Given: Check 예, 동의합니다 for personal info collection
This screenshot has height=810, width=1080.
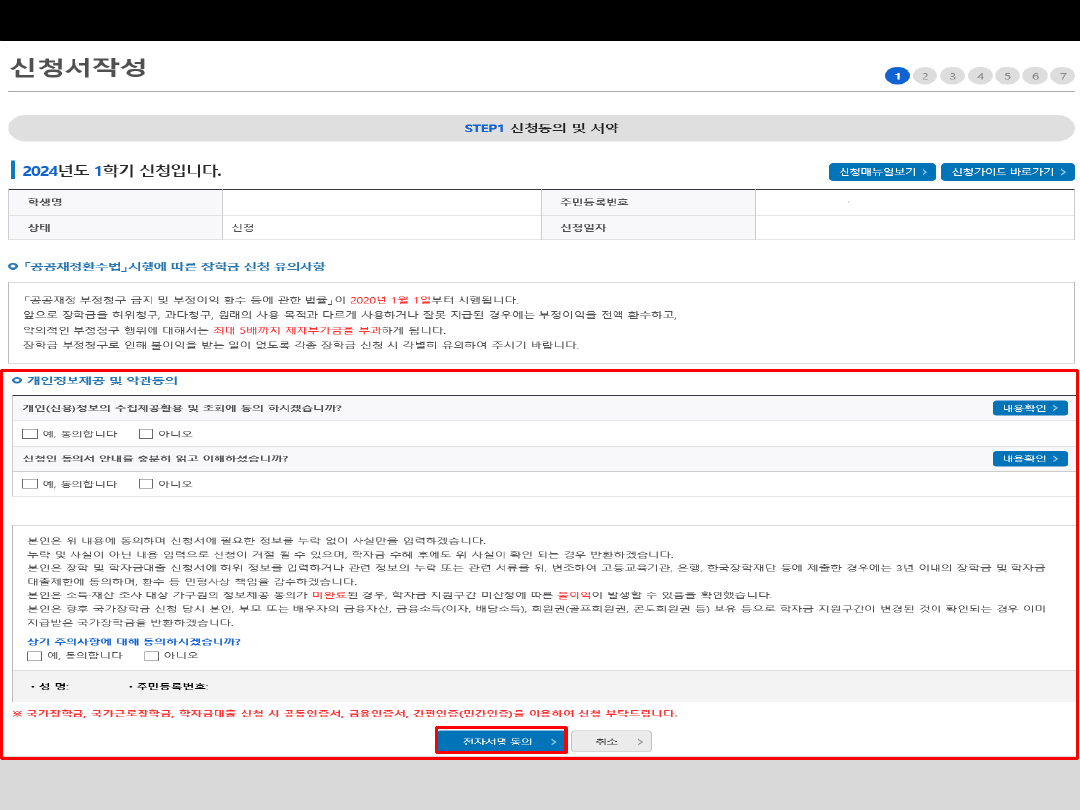Looking at the screenshot, I should point(30,434).
